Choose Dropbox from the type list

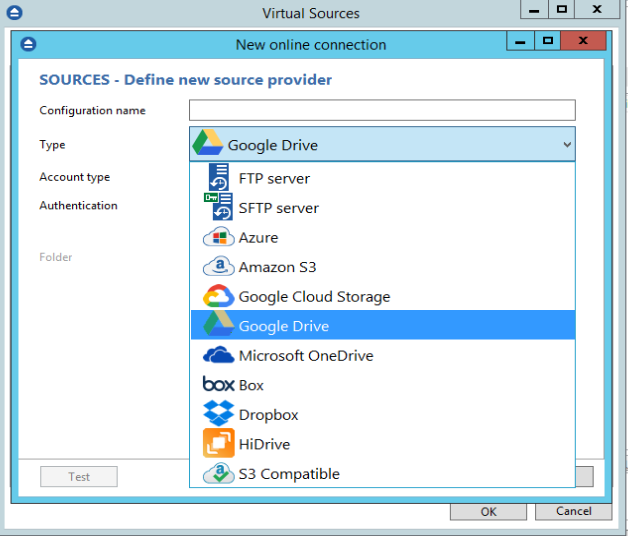click(382, 415)
